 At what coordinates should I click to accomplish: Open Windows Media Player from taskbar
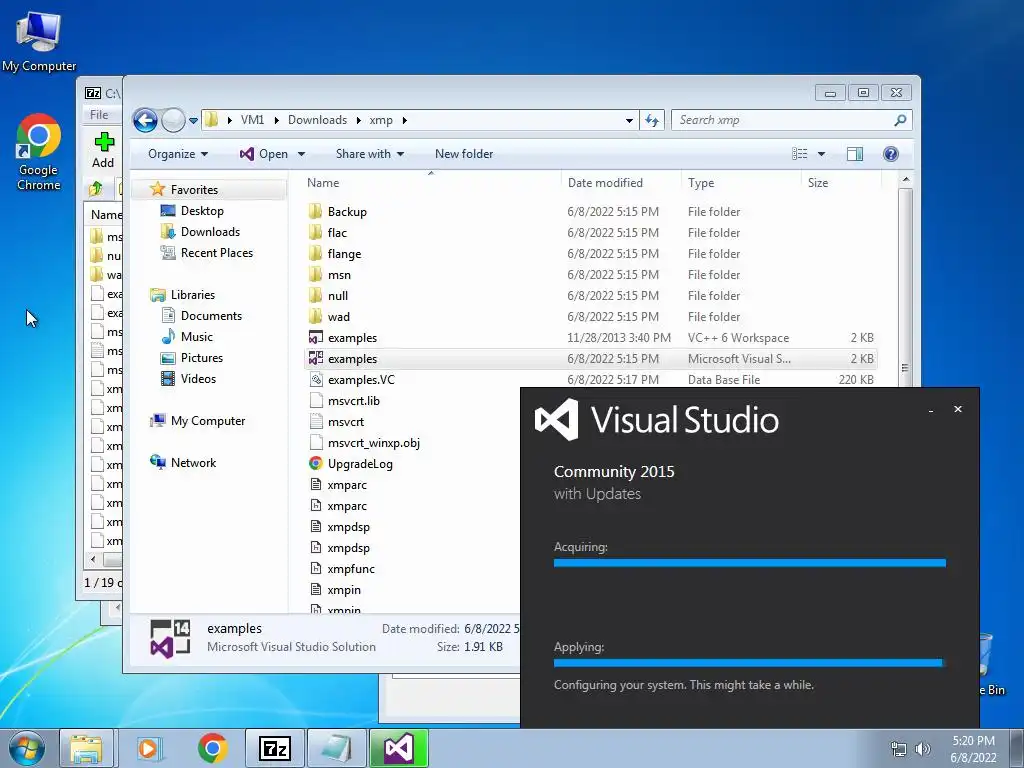pos(149,749)
